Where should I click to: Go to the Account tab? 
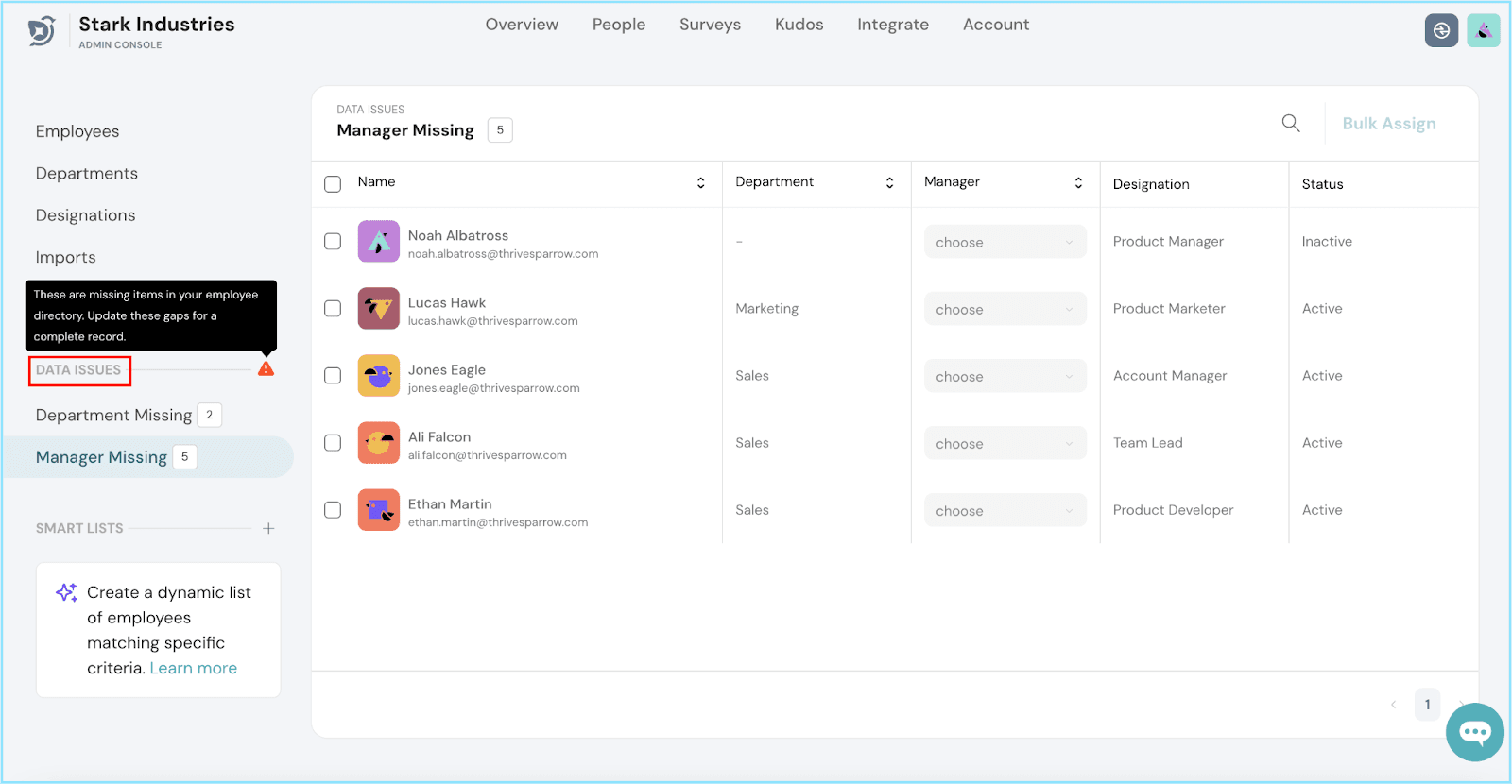[996, 25]
